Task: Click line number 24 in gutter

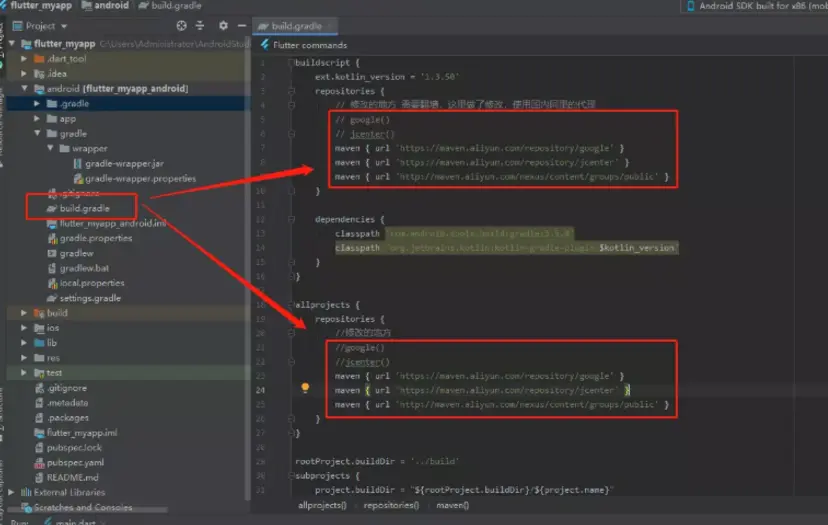Action: 261,390
